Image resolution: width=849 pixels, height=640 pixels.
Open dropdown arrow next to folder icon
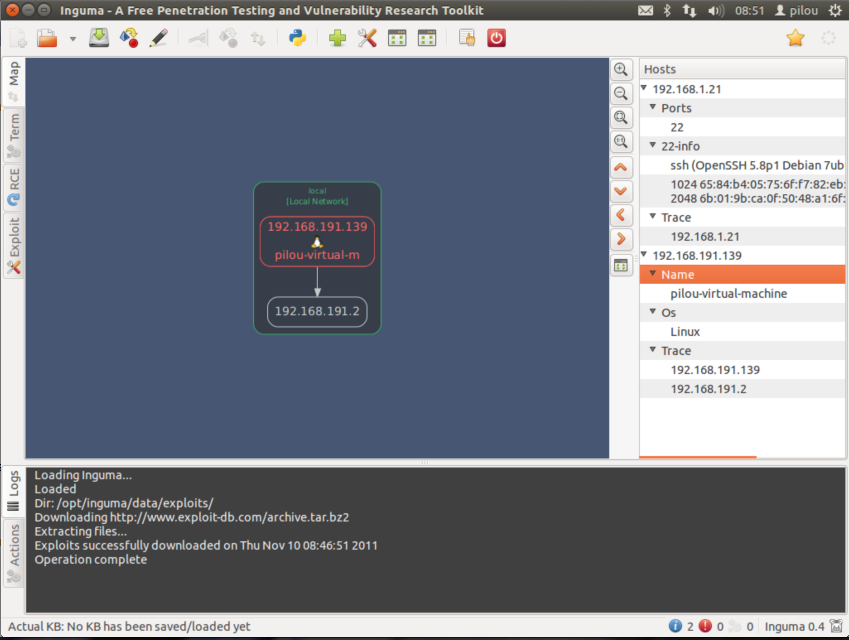pos(73,39)
